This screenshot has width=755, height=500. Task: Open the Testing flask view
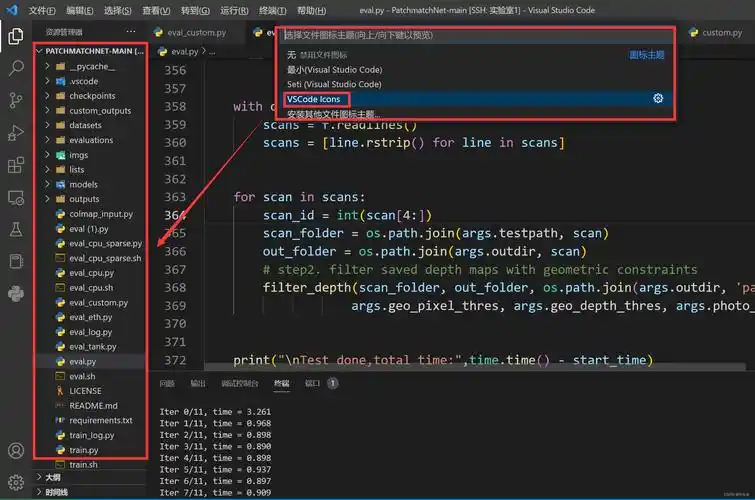[16, 229]
